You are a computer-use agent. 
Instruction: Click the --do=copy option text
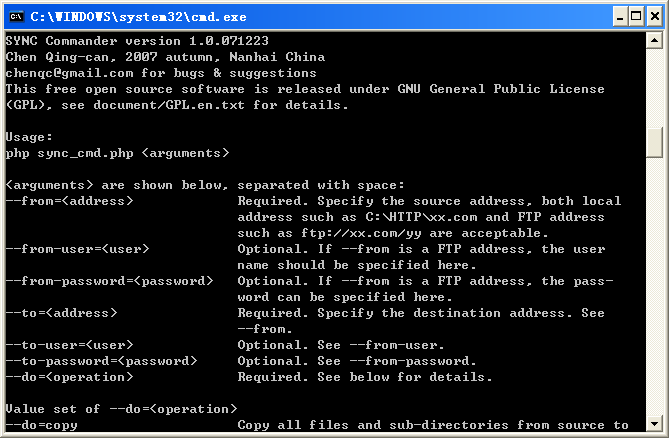pyautogui.click(x=41, y=425)
